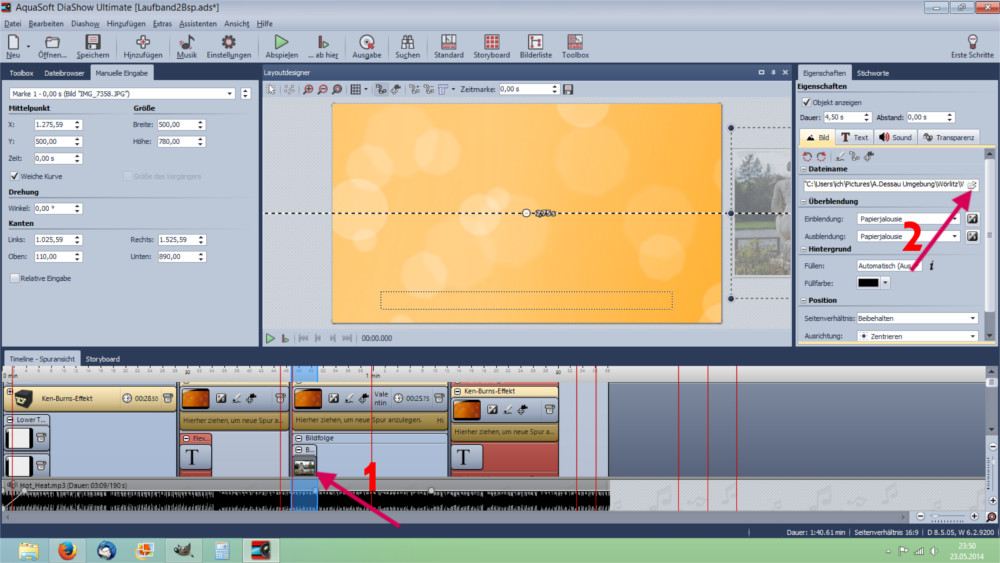The height and width of the screenshot is (563, 1000).
Task: Open the Bilderliste view icon
Action: (533, 45)
